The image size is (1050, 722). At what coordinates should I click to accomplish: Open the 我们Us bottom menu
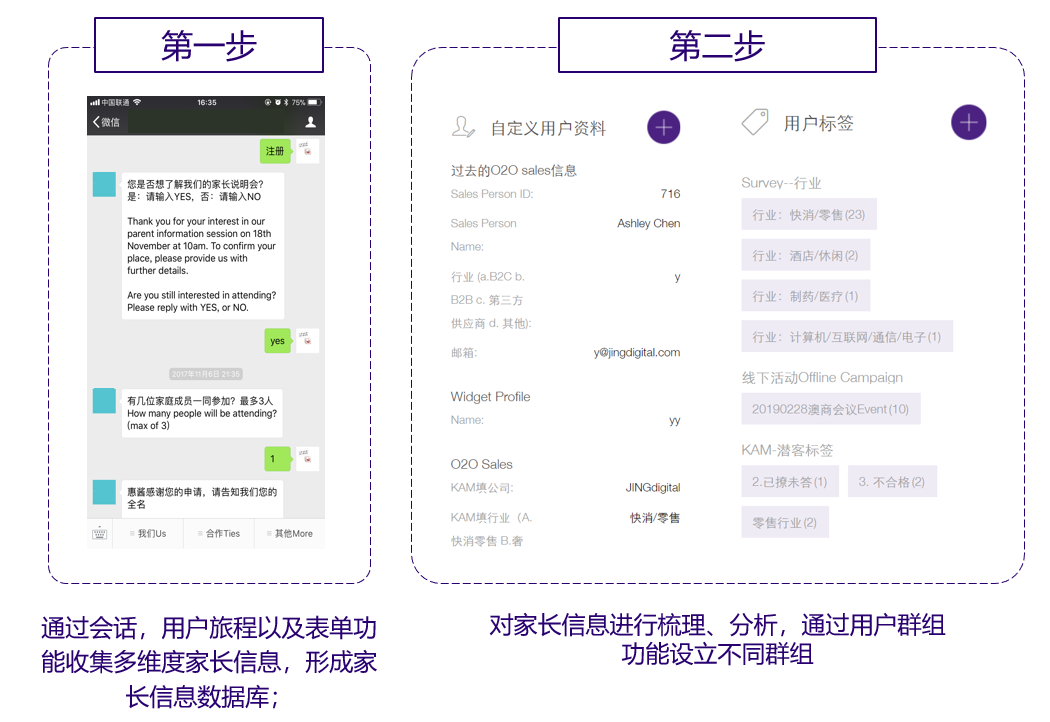pyautogui.click(x=149, y=534)
